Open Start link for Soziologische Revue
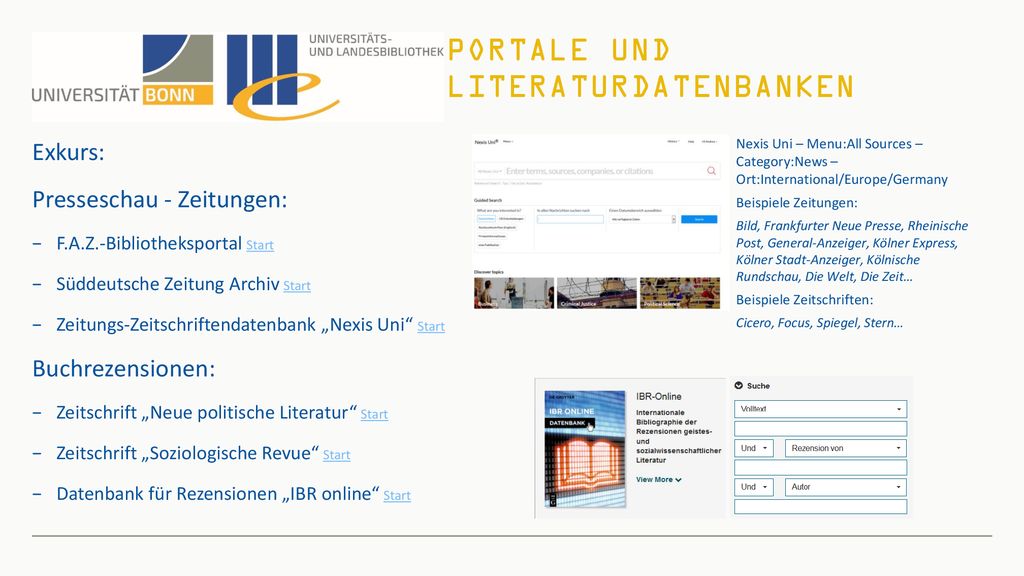Screen dimensions: 1024x576 tap(336, 455)
